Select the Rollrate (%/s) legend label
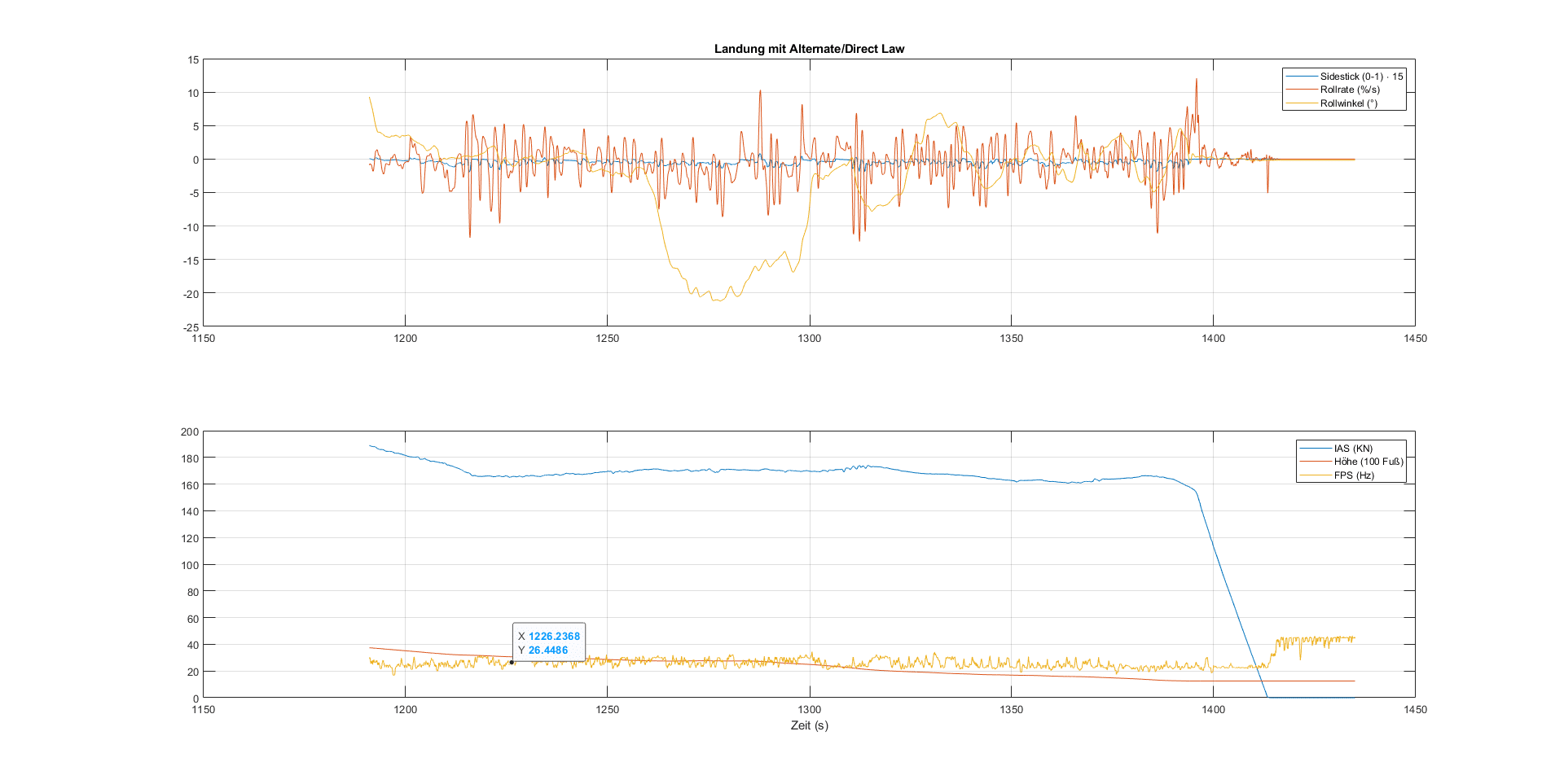This screenshot has width=1564, height=784. click(x=1350, y=90)
